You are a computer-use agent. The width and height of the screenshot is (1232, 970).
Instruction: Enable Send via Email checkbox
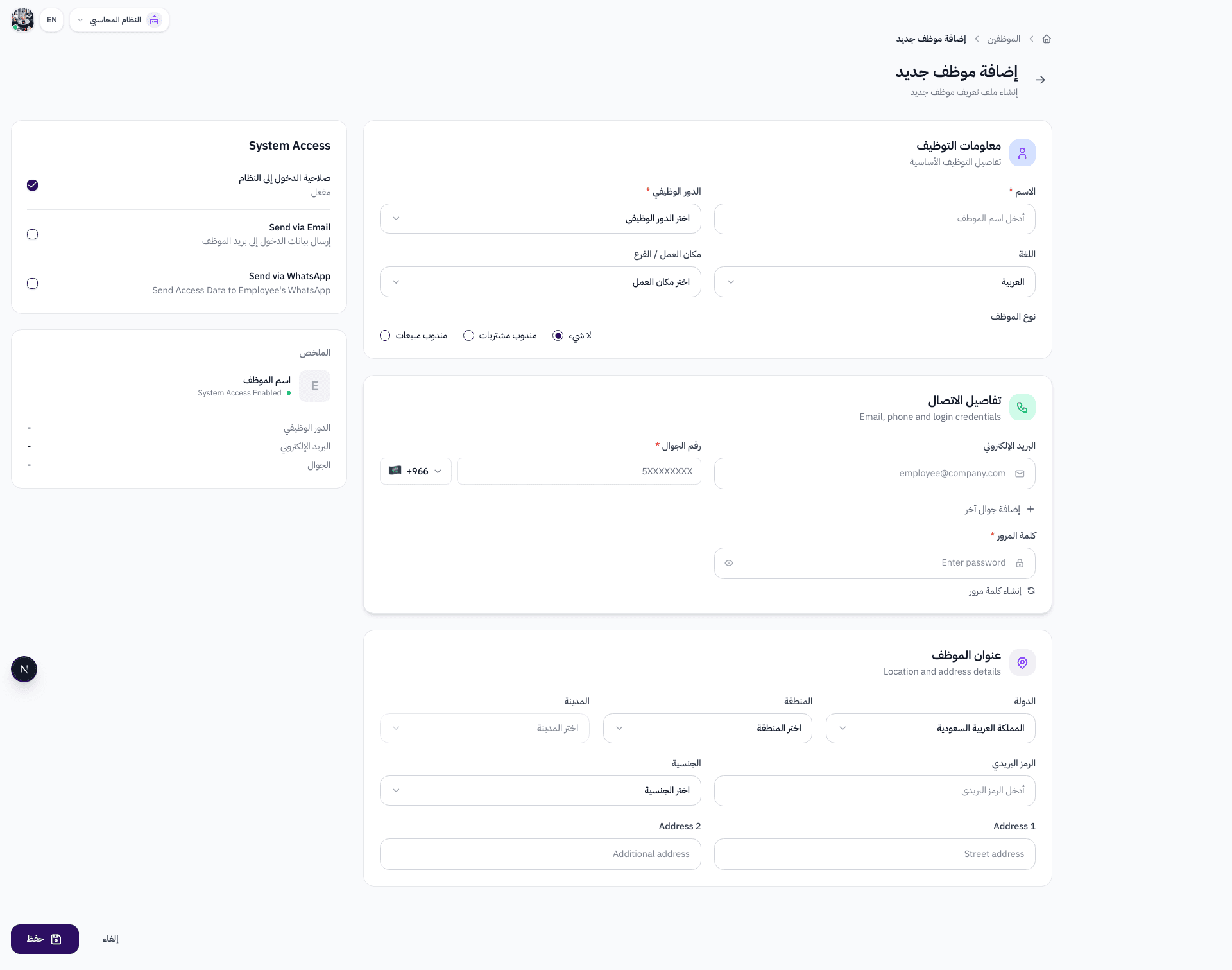point(33,234)
